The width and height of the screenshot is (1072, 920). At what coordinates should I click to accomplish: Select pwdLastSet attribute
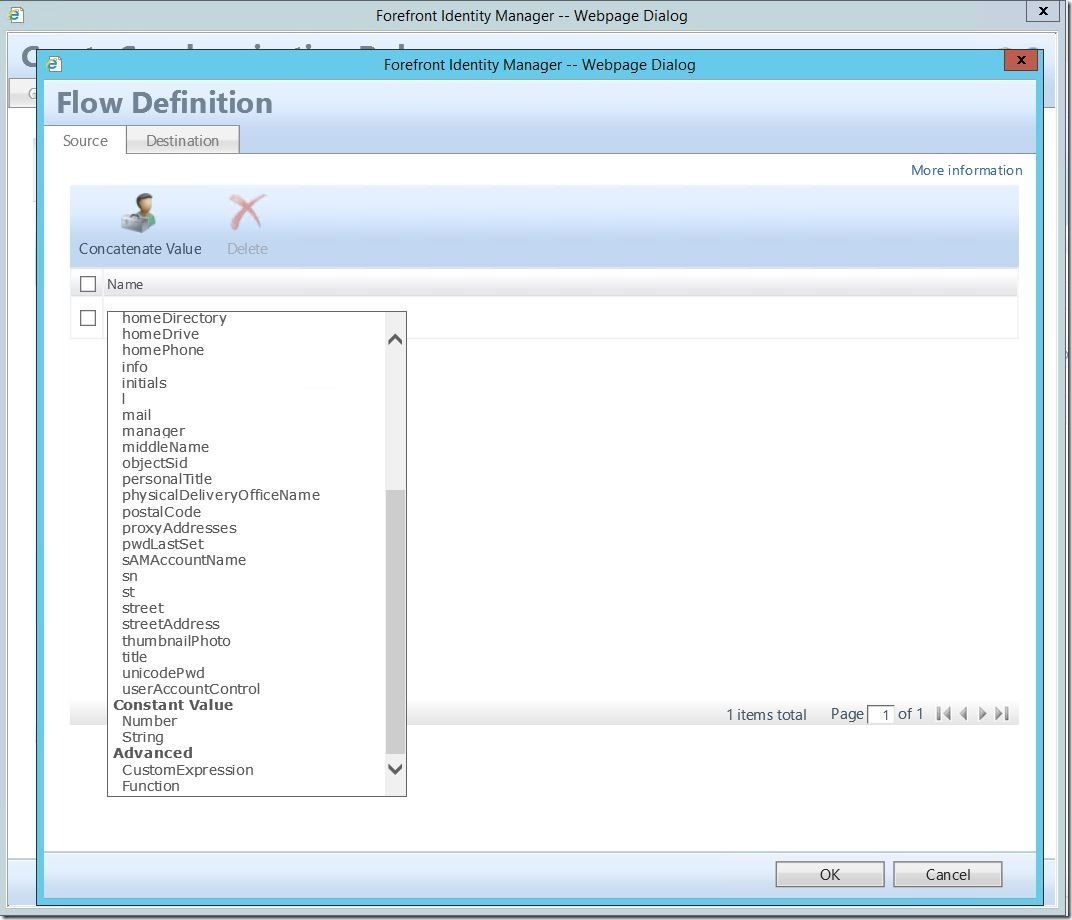click(163, 544)
